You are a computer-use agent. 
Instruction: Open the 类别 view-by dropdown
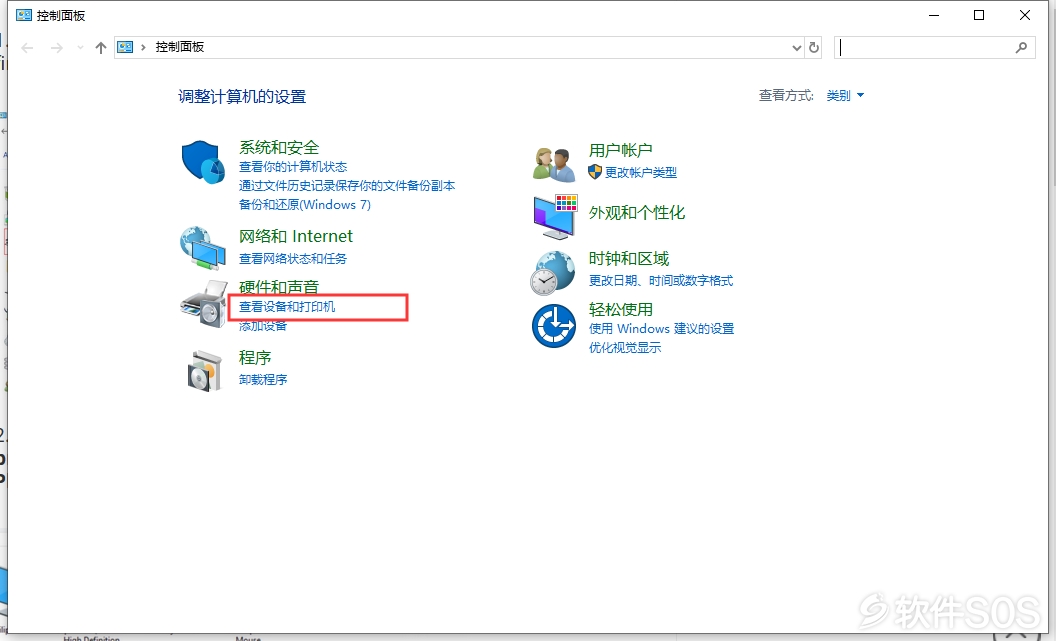845,96
